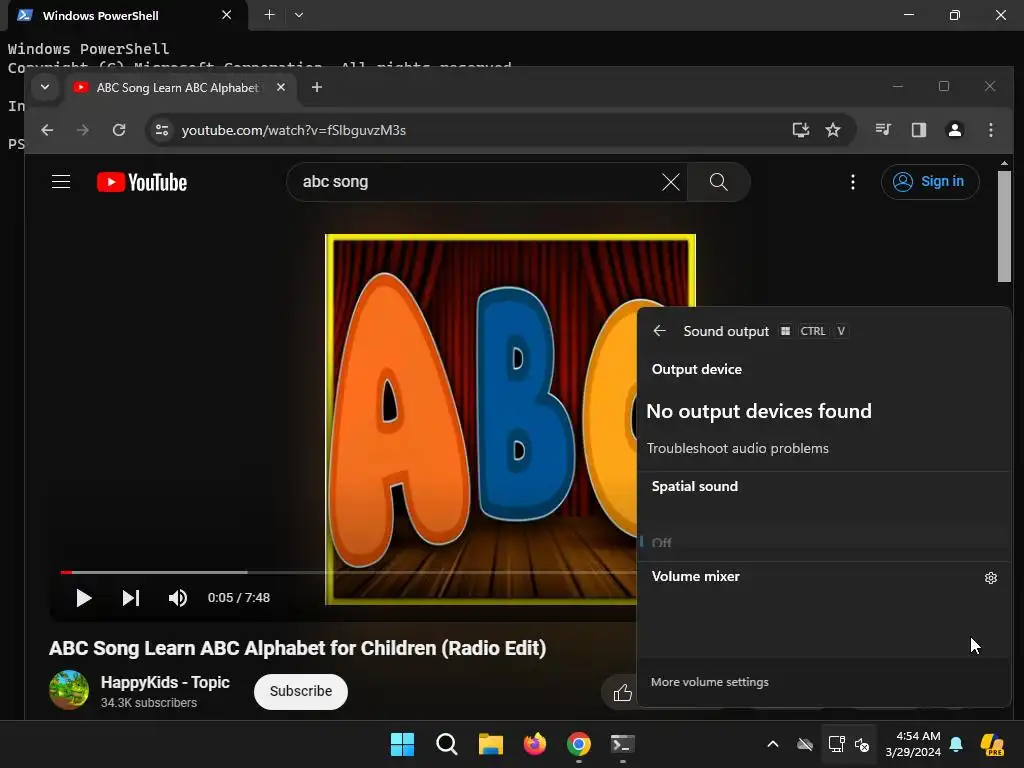The height and width of the screenshot is (768, 1024).
Task: Subscribe to HappyKids - Topic
Action: pos(300,691)
